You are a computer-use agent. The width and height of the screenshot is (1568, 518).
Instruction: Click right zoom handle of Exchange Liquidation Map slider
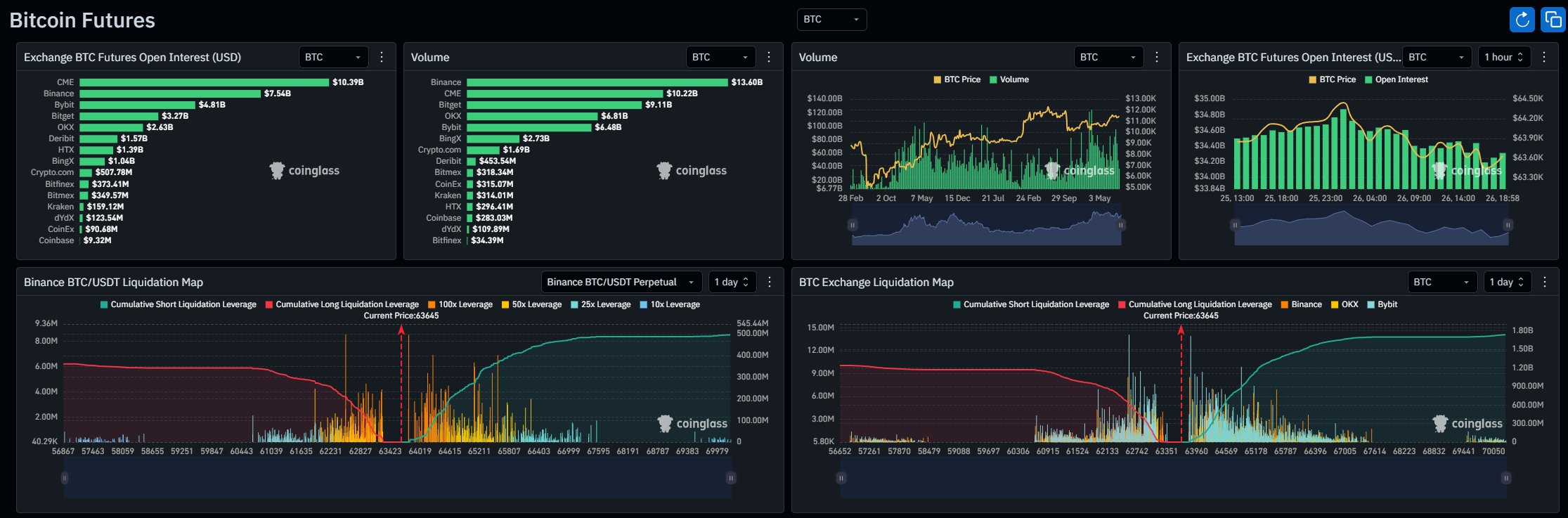pyautogui.click(x=1506, y=478)
